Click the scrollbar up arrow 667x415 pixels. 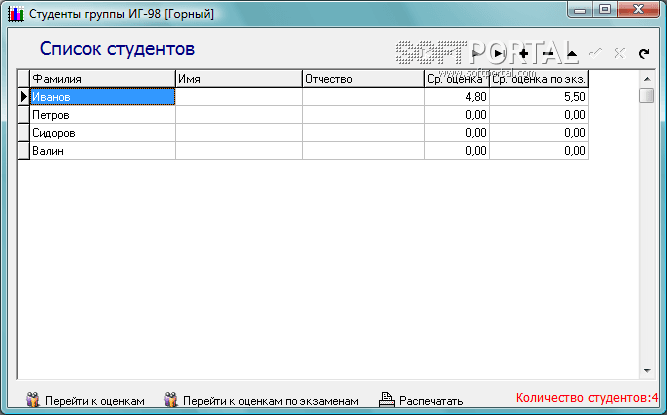[x=647, y=79]
